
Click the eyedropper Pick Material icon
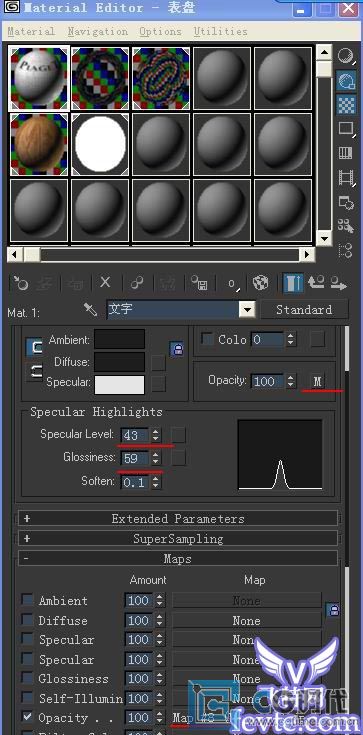tap(91, 309)
